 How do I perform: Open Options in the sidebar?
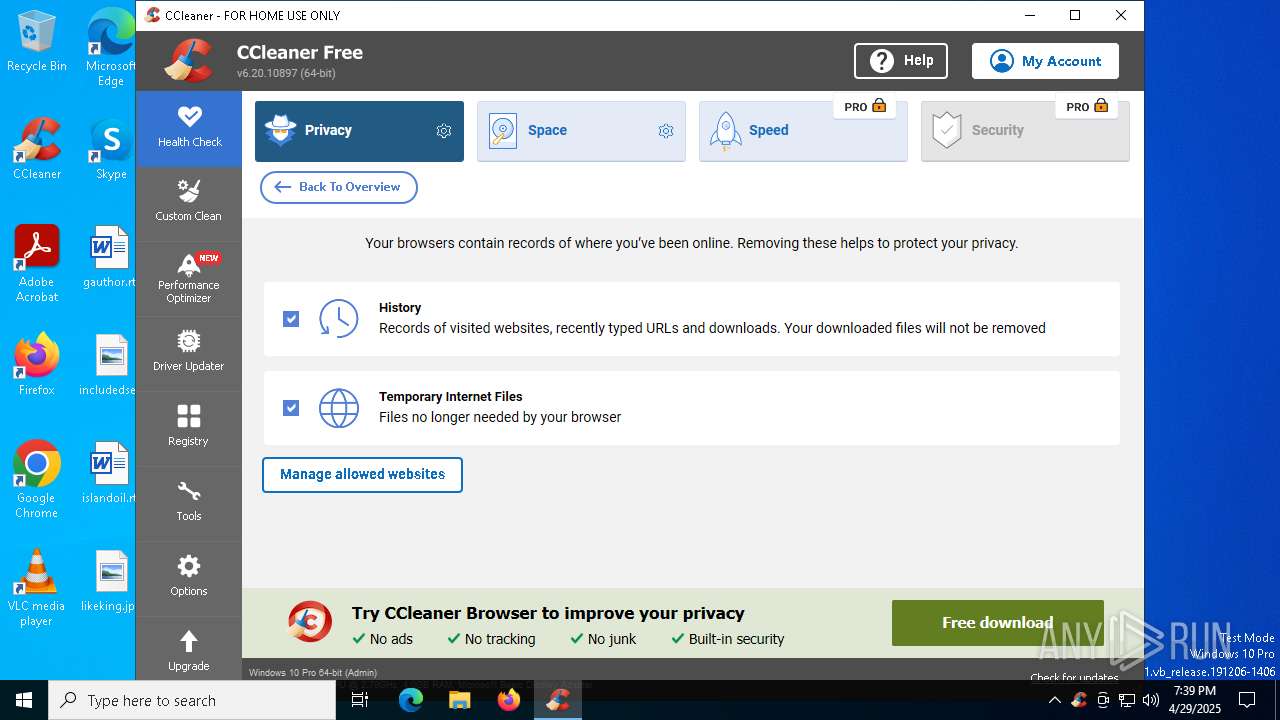[x=189, y=579]
